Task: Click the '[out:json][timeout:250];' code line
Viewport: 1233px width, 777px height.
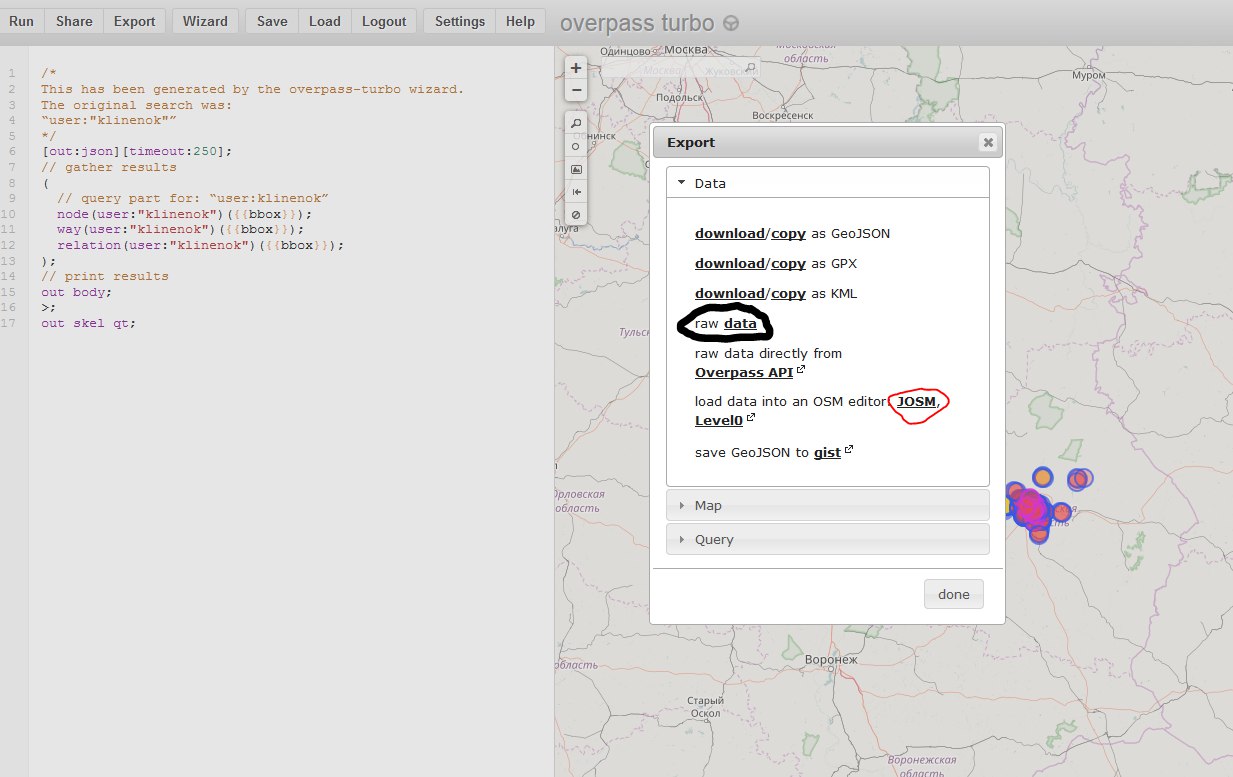Action: coord(137,152)
